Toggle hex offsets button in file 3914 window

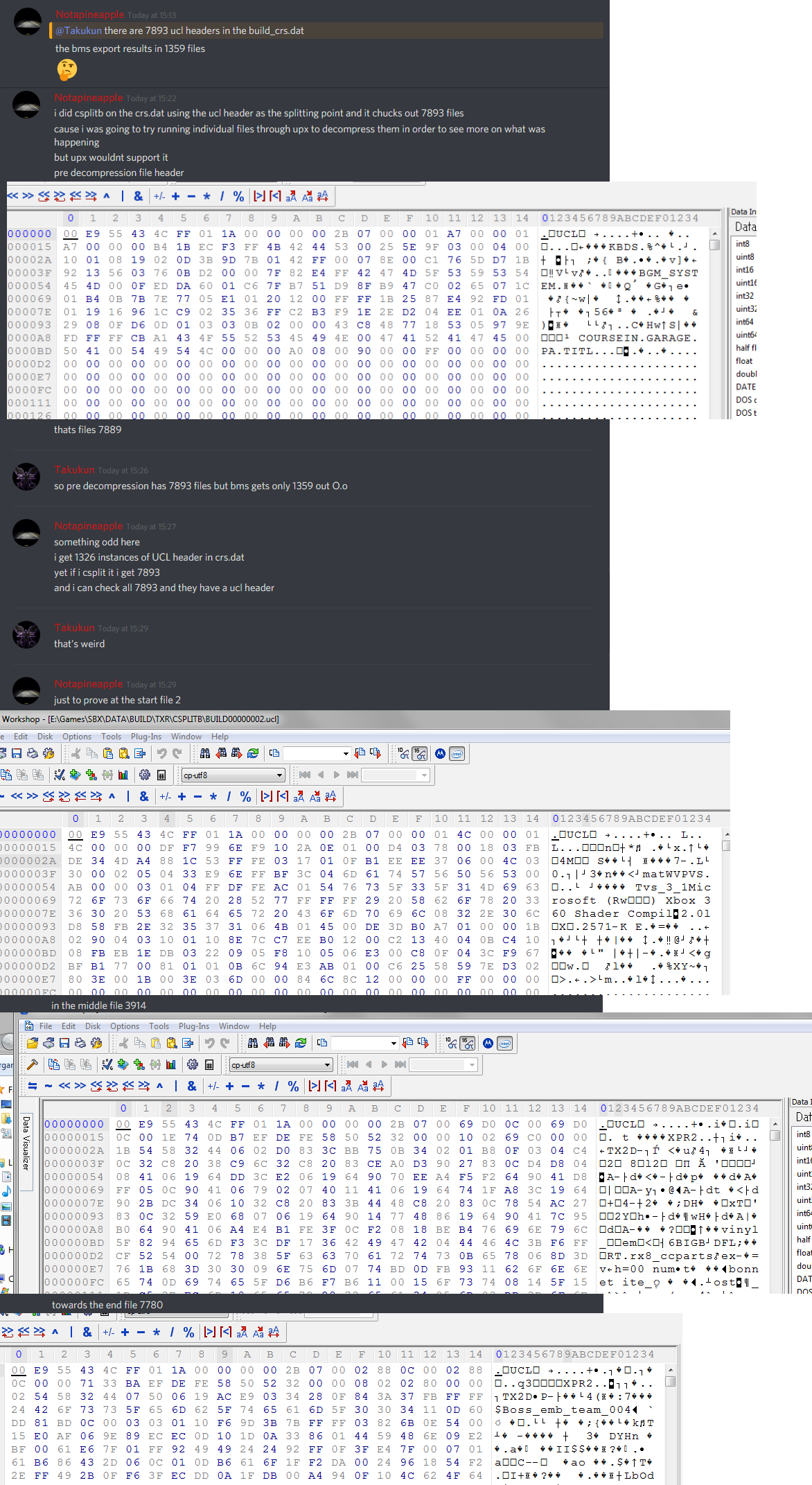click(x=468, y=1043)
